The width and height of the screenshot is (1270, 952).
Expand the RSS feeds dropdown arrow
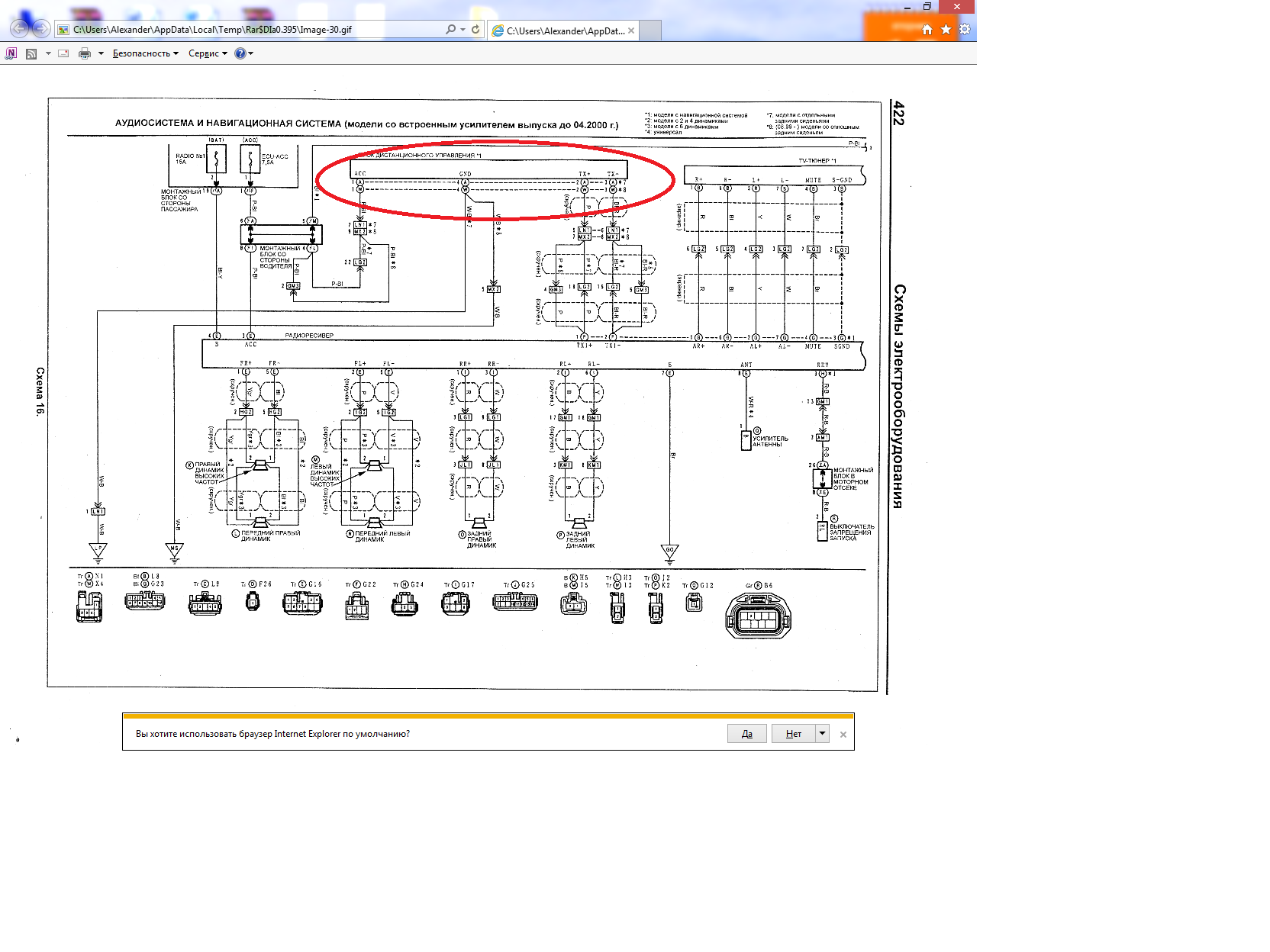[48, 53]
